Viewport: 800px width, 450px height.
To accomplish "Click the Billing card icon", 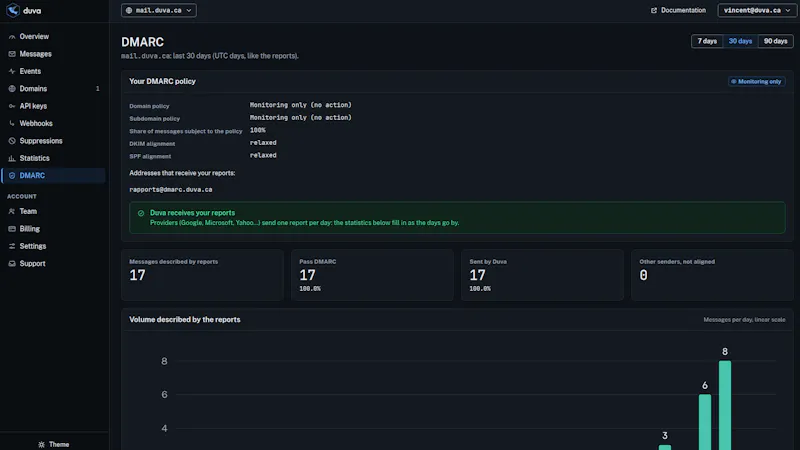I will (x=12, y=229).
